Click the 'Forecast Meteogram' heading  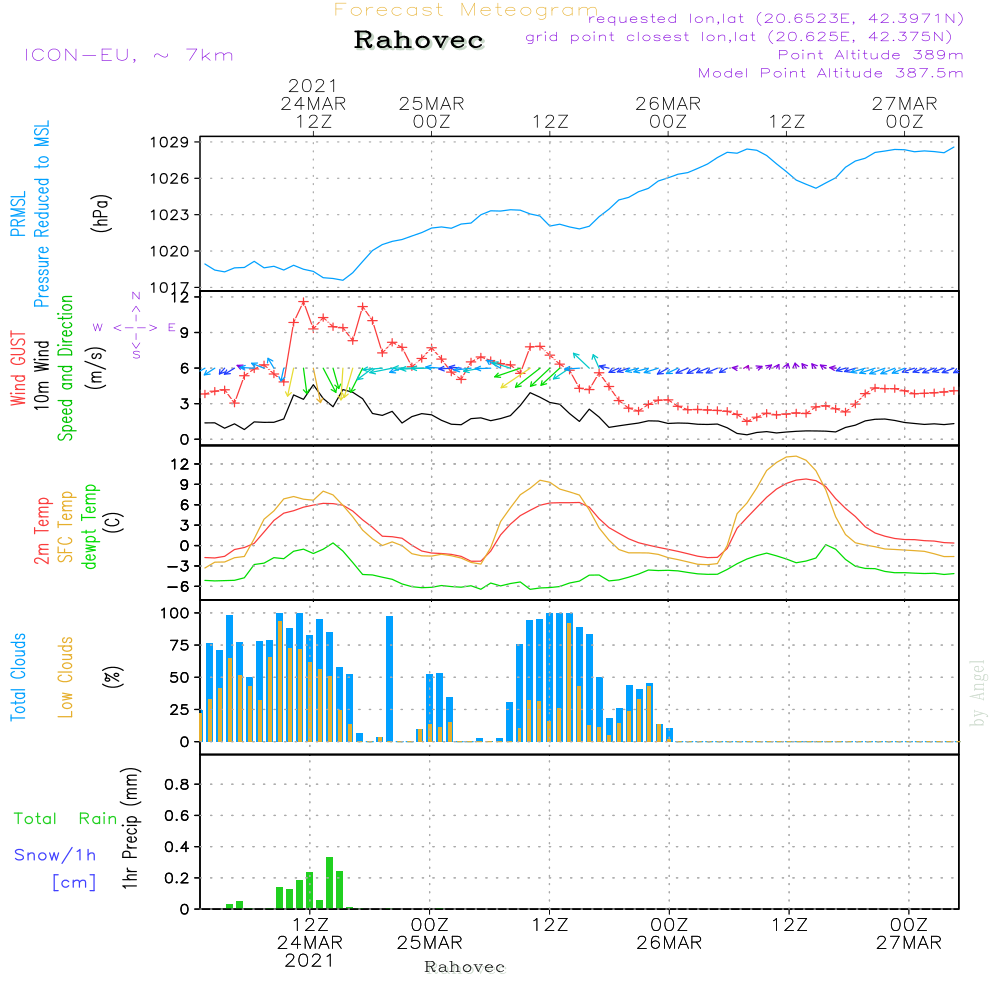466,10
